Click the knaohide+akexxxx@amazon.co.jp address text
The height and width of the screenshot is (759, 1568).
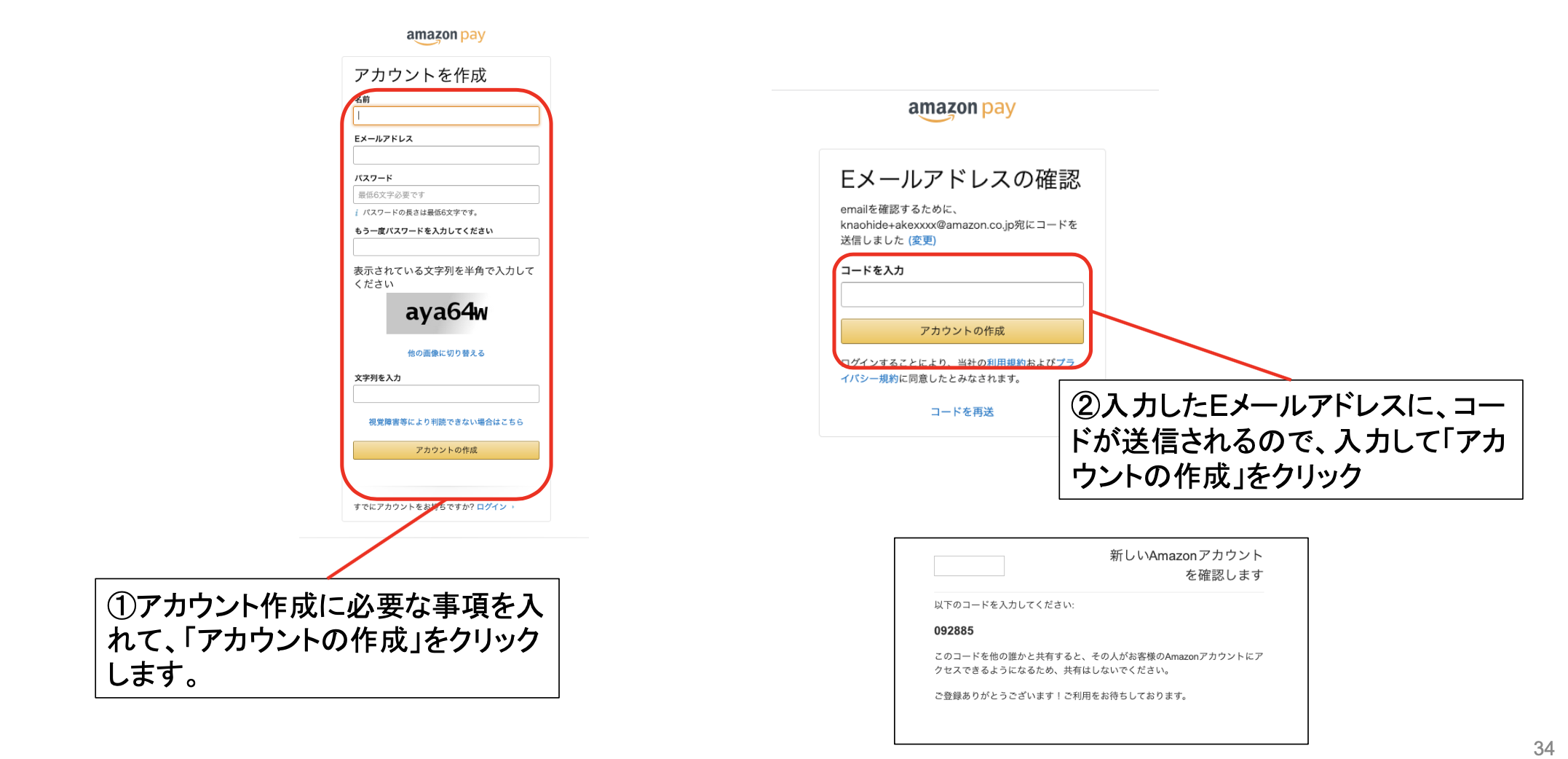tap(927, 225)
